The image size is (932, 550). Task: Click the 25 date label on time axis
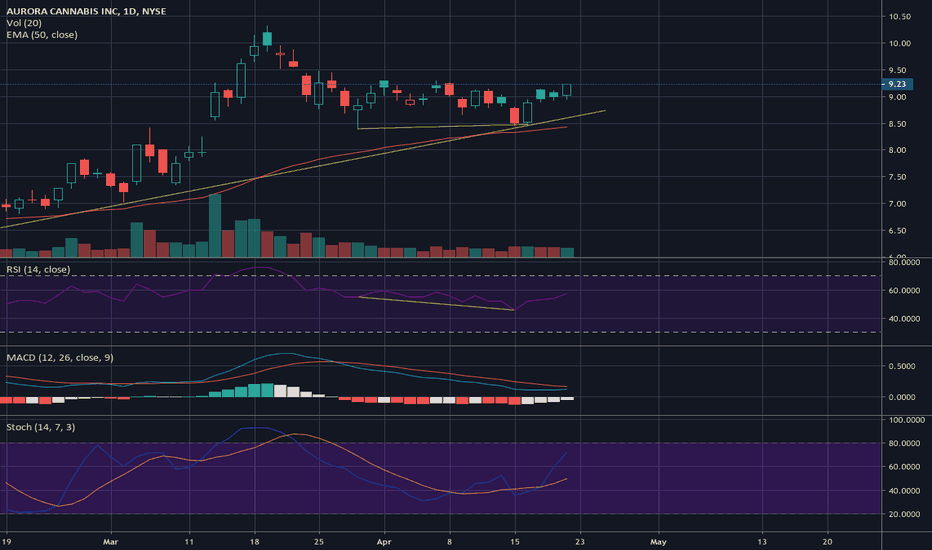(x=319, y=542)
